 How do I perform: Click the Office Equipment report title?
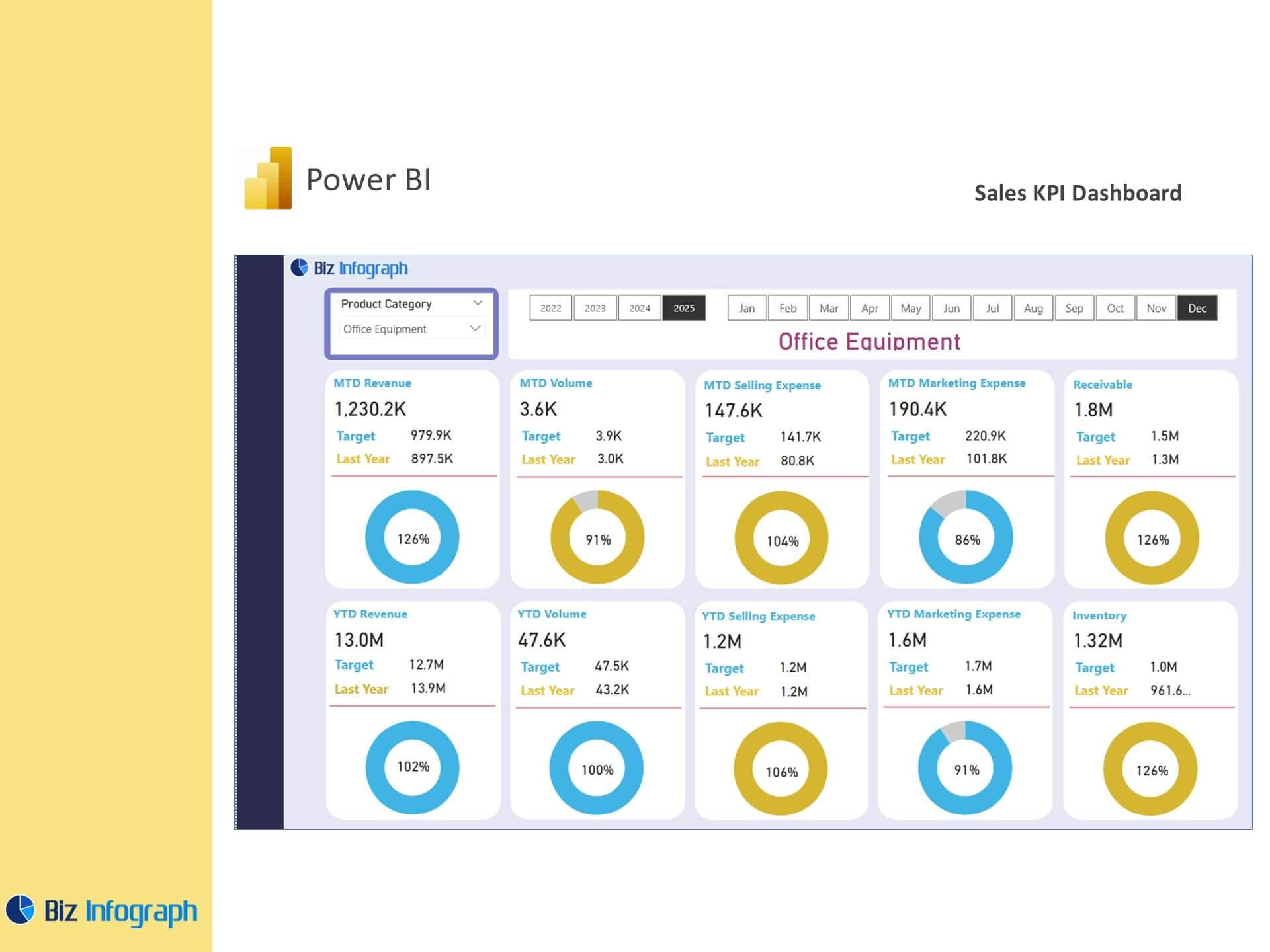[x=869, y=341]
